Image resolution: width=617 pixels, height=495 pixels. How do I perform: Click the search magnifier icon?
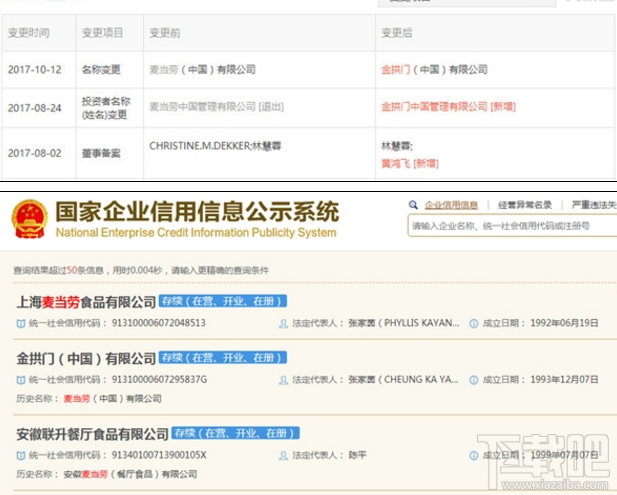point(413,205)
